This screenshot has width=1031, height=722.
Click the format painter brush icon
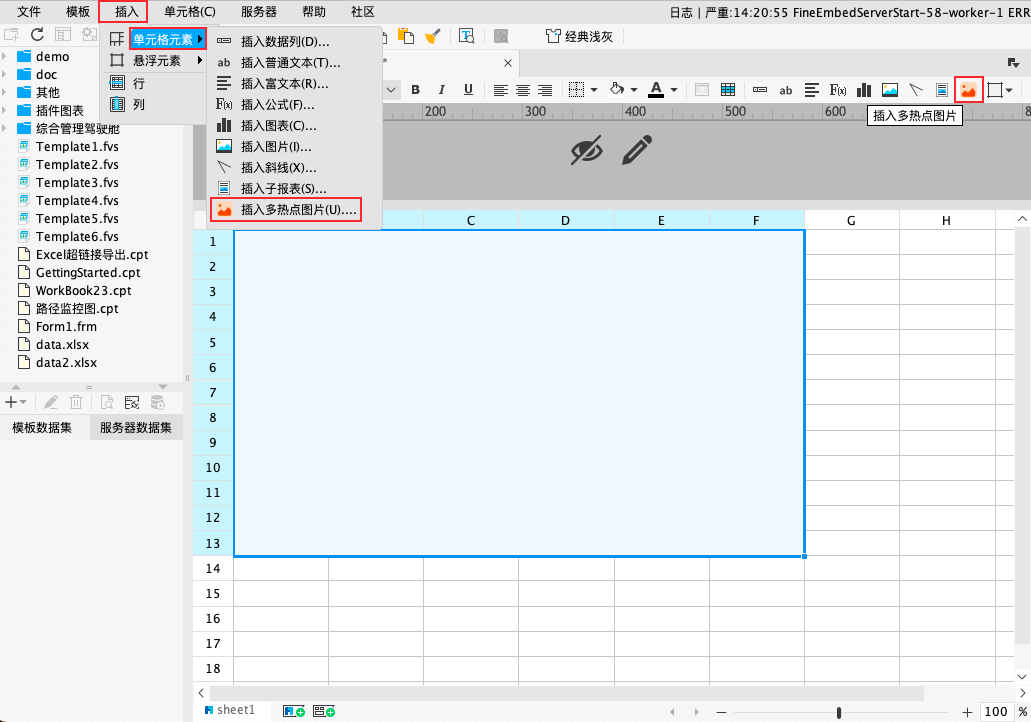coord(432,36)
